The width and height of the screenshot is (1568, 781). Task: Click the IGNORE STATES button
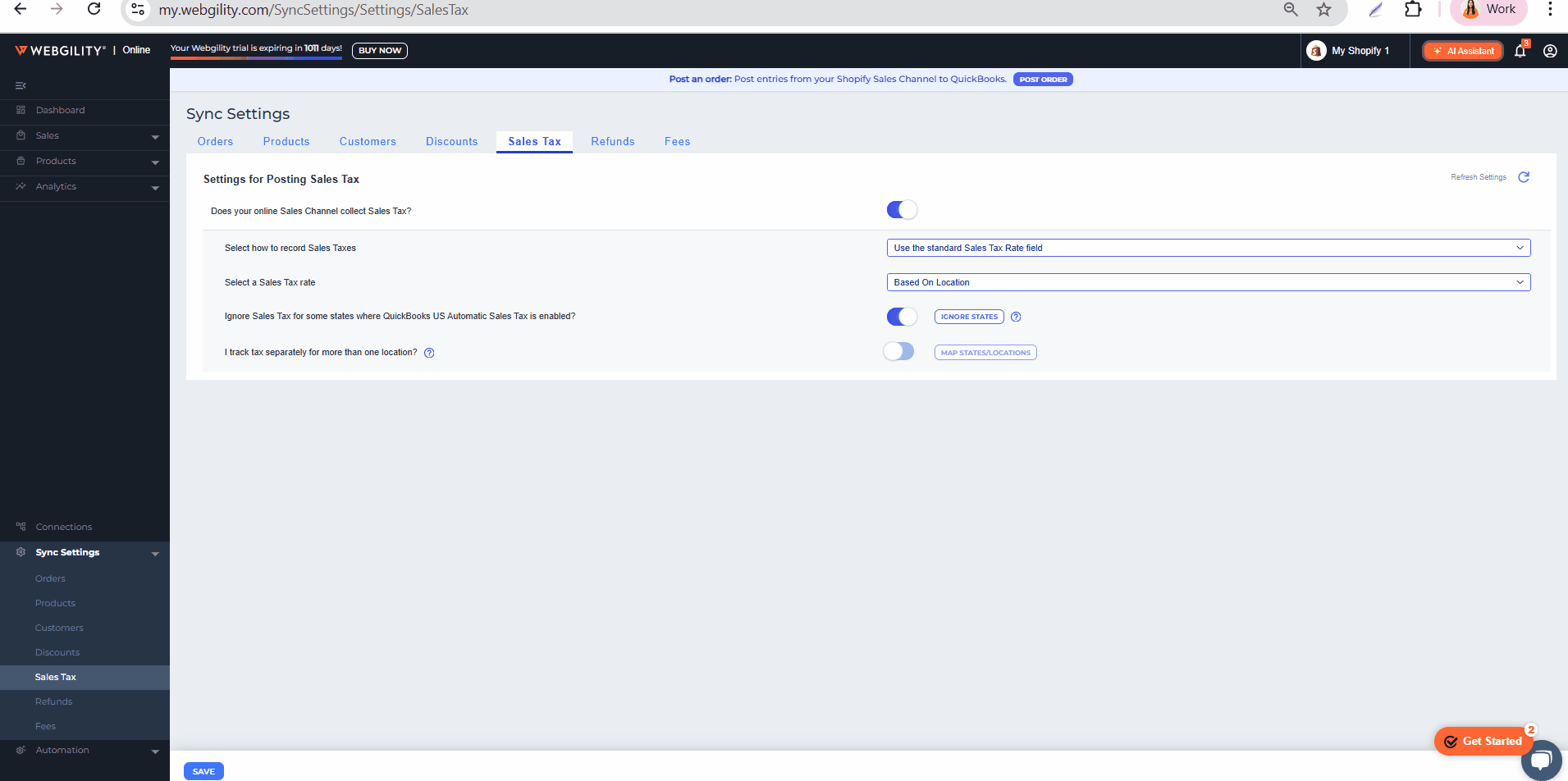tap(969, 317)
